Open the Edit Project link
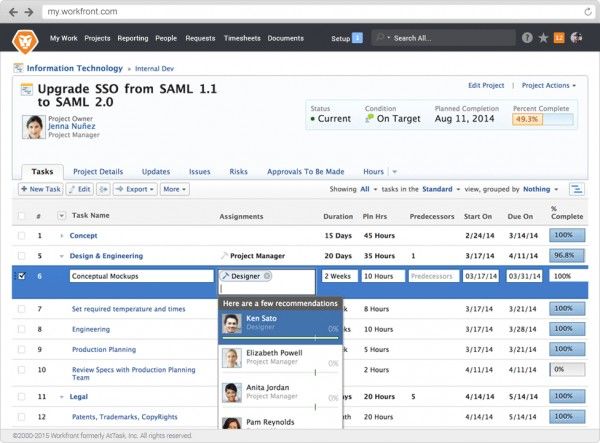 tap(486, 86)
